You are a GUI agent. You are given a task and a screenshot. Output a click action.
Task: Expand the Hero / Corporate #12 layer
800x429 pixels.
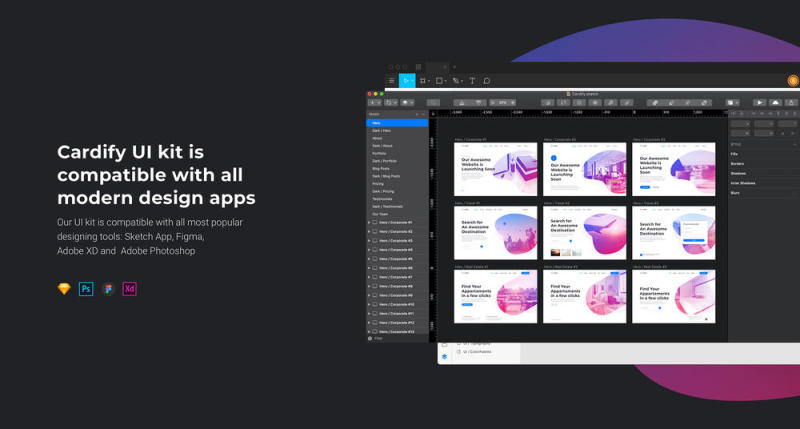coord(369,323)
